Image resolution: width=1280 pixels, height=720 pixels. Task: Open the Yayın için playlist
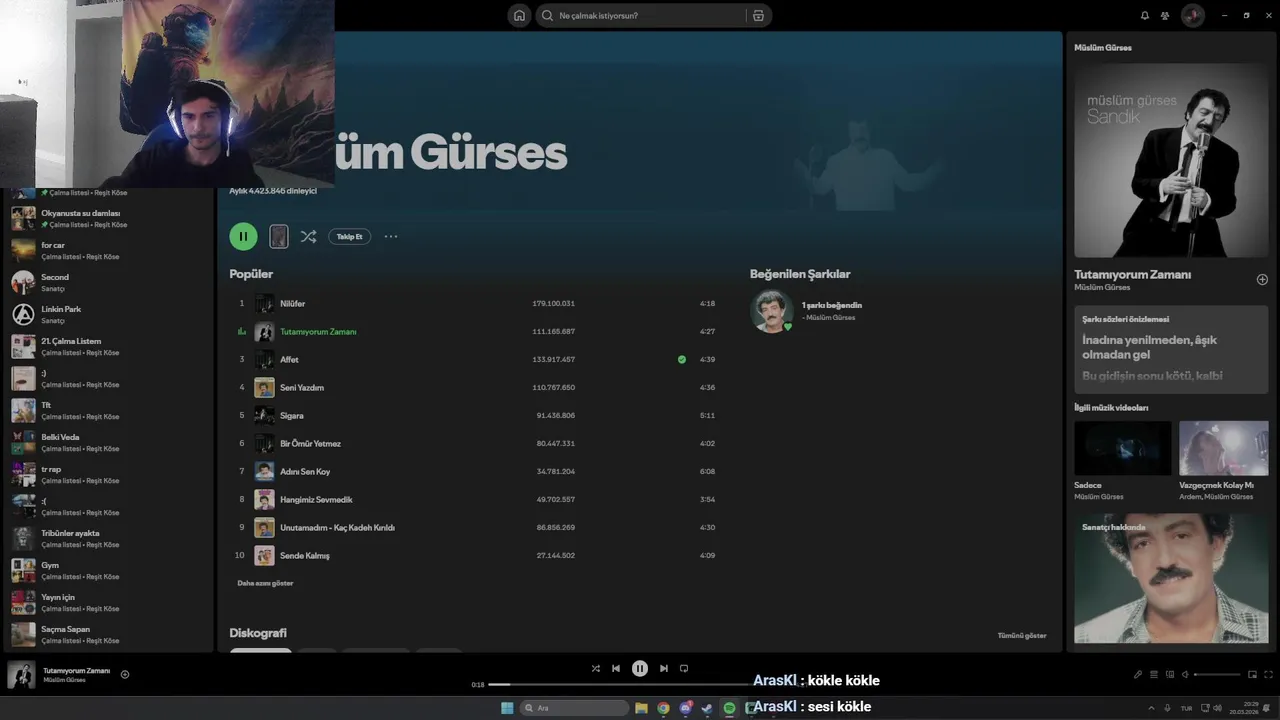tap(110, 602)
